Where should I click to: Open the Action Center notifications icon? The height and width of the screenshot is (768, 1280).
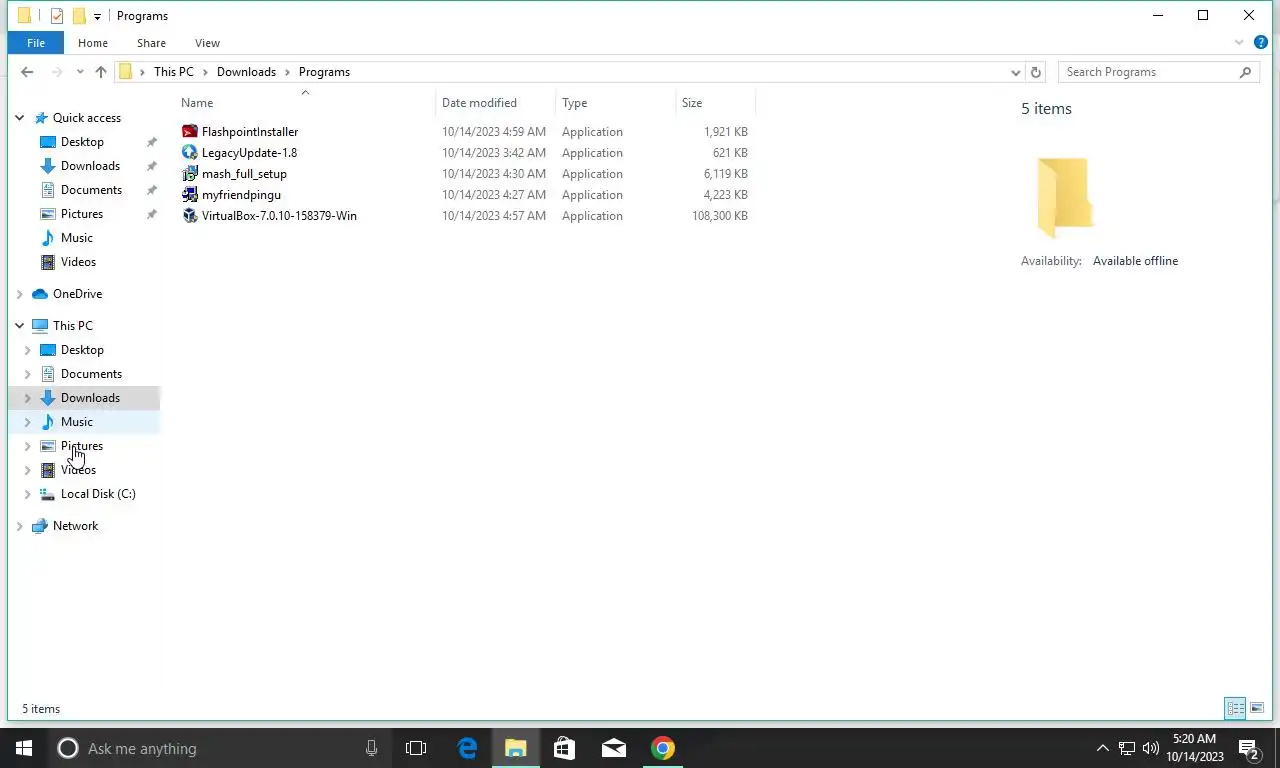click(1249, 748)
